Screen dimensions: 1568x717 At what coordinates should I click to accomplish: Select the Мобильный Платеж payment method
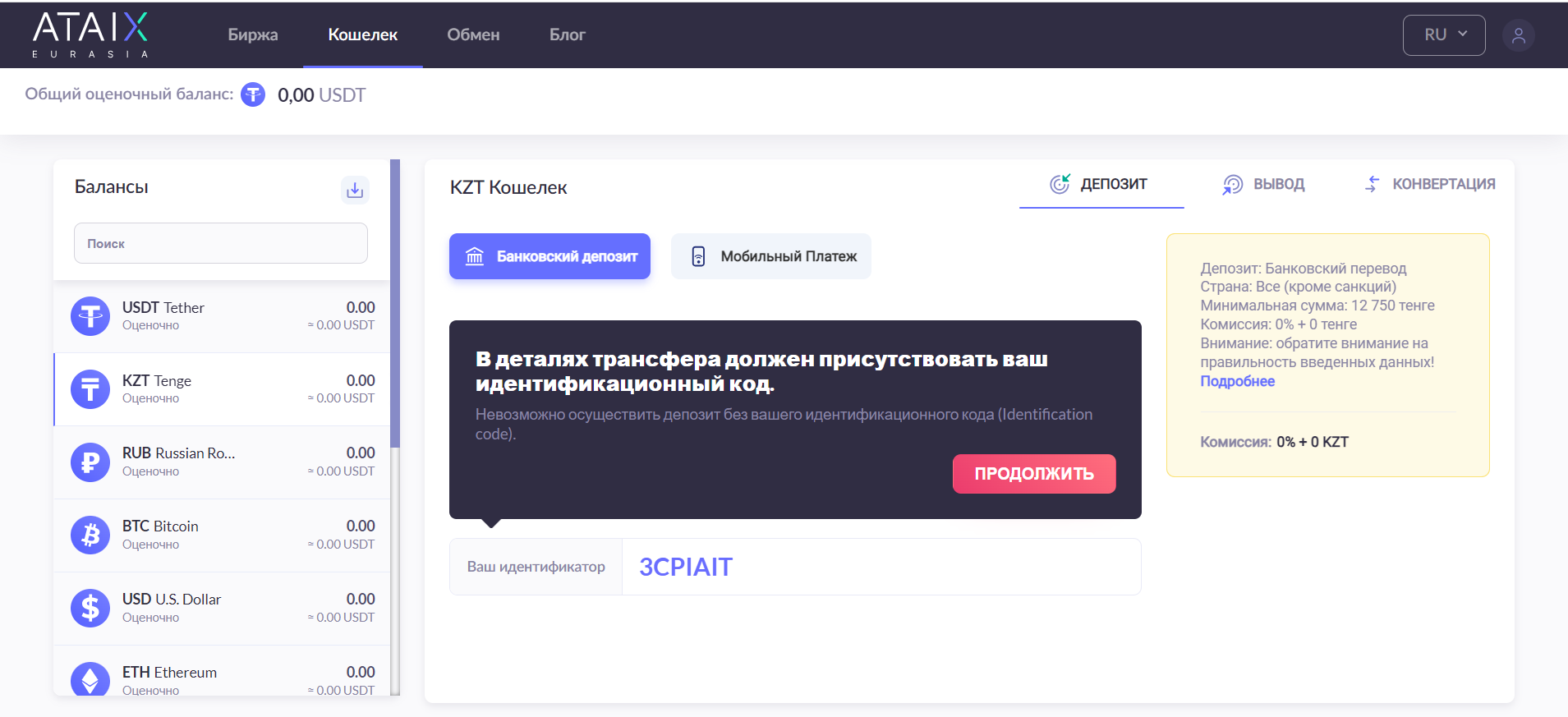[x=770, y=256]
